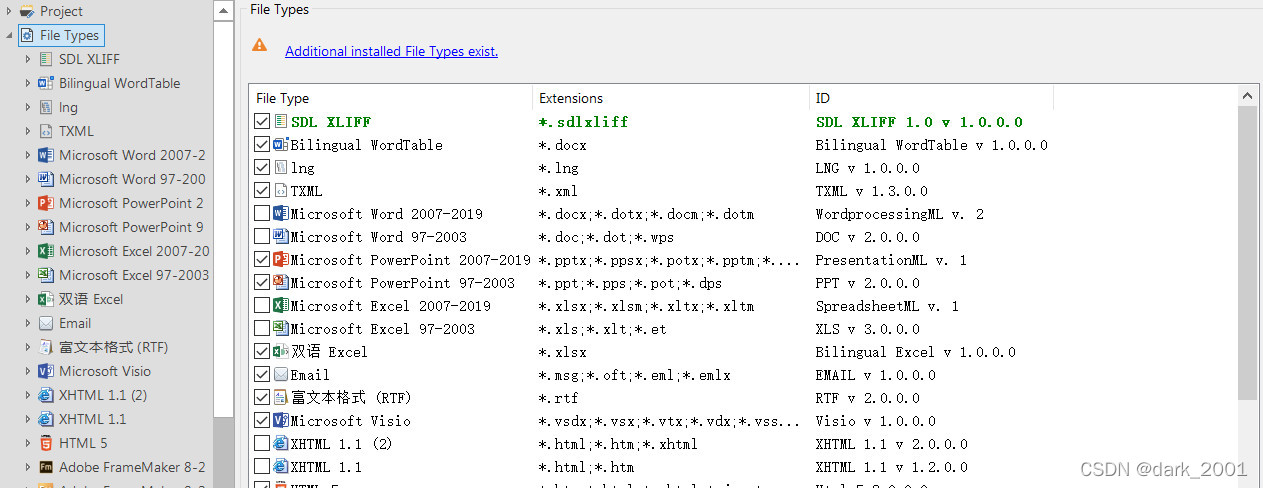
Task: Sort by the Extensions column header
Action: (671, 98)
